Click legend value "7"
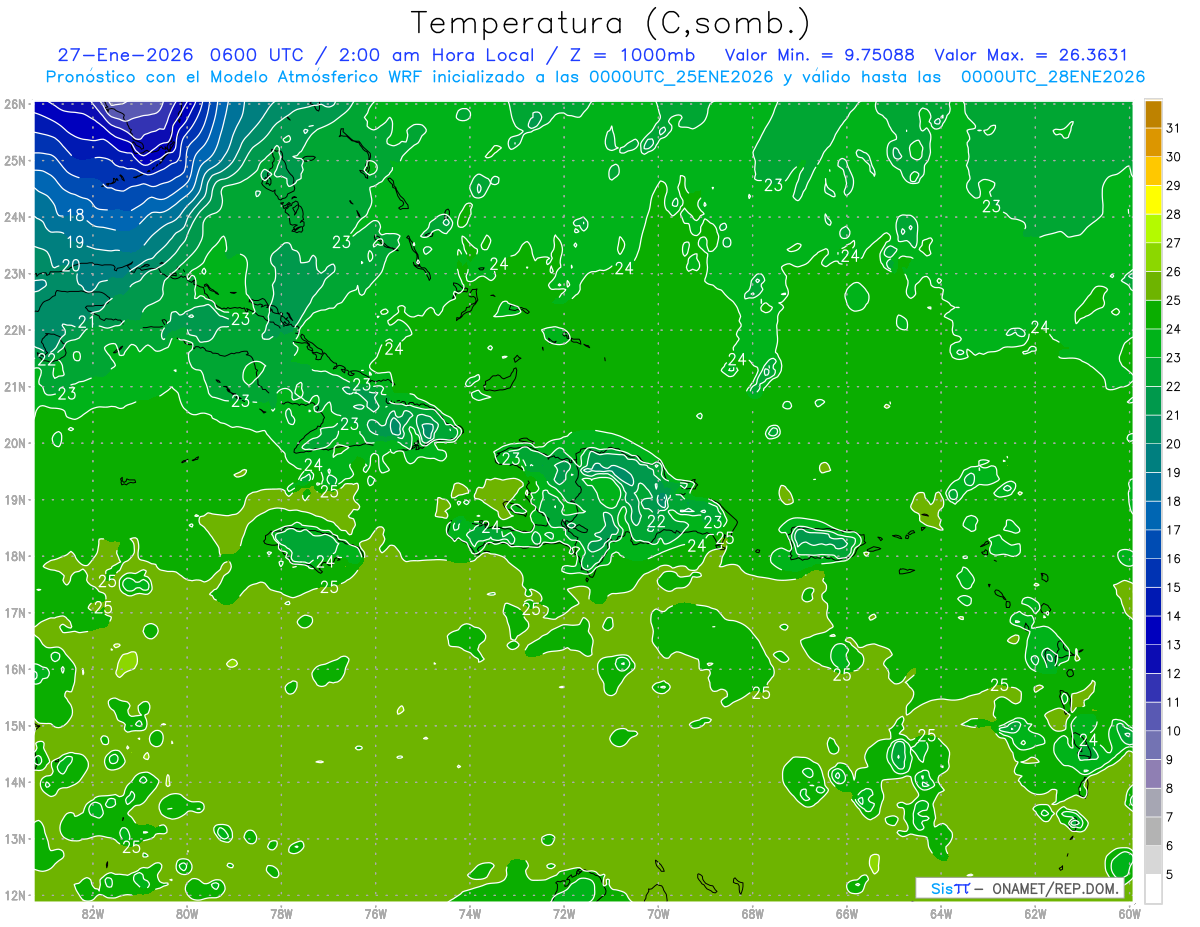This screenshot has height=927, width=1200. (x=1171, y=817)
